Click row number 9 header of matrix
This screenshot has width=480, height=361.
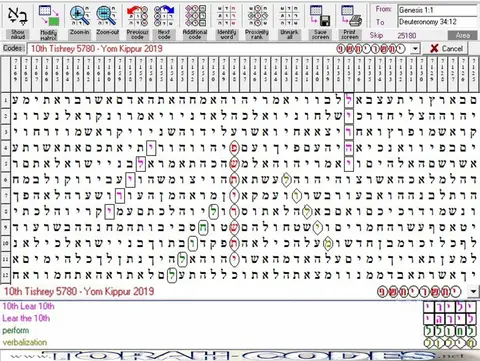click(5, 228)
